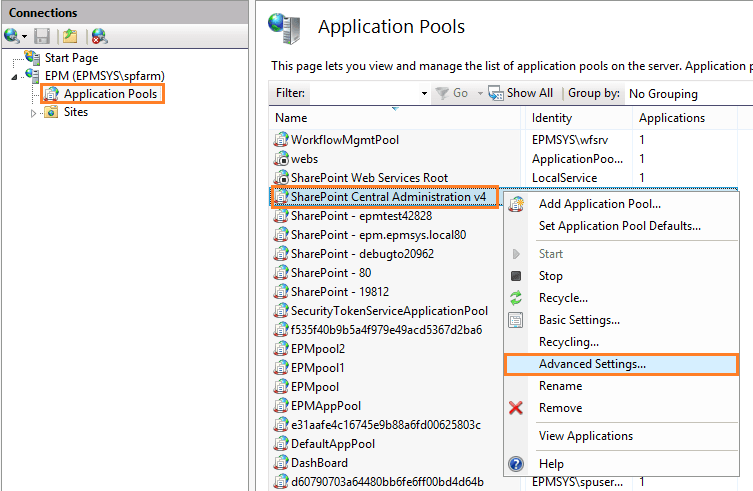This screenshot has height=491, width=753.
Task: Click the Filter input field
Action: 364,93
